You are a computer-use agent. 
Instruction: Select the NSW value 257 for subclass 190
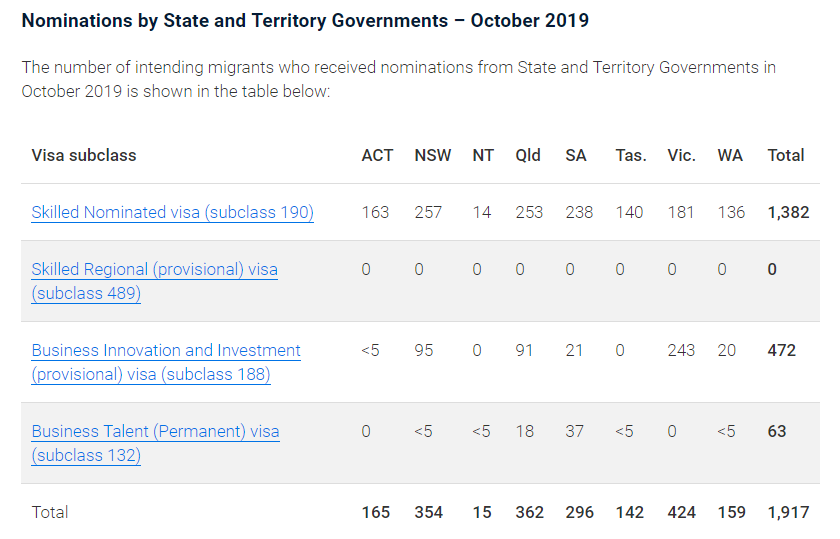(428, 212)
